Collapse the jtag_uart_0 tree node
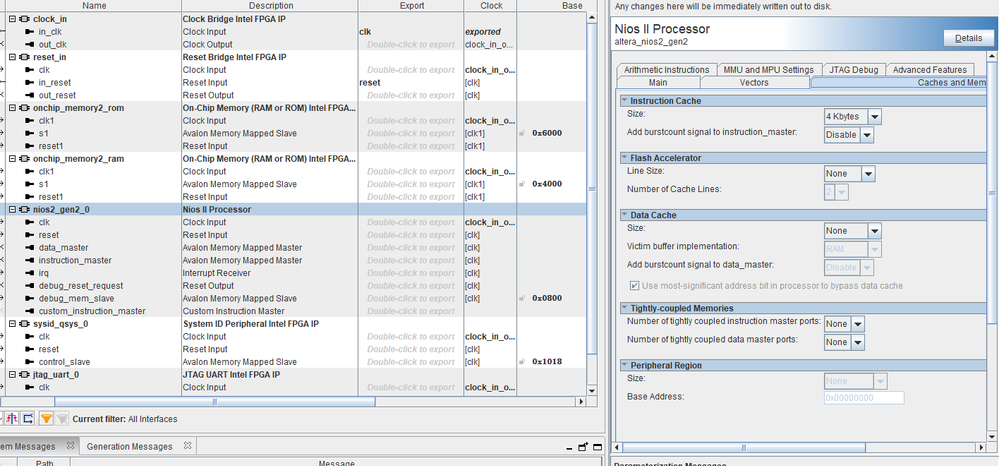The height and width of the screenshot is (466, 999). point(12,375)
